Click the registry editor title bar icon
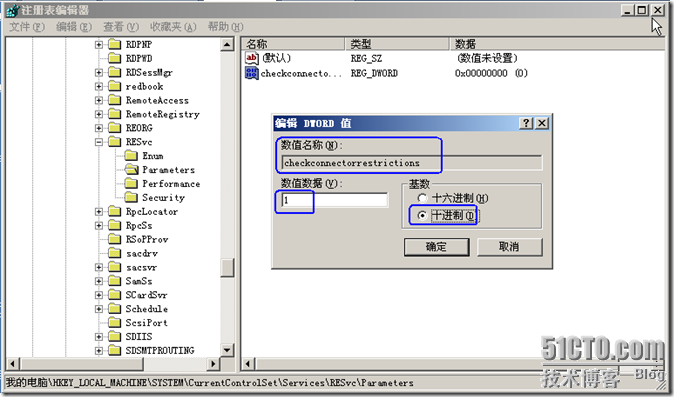This screenshot has width=674, height=397. 13,10
